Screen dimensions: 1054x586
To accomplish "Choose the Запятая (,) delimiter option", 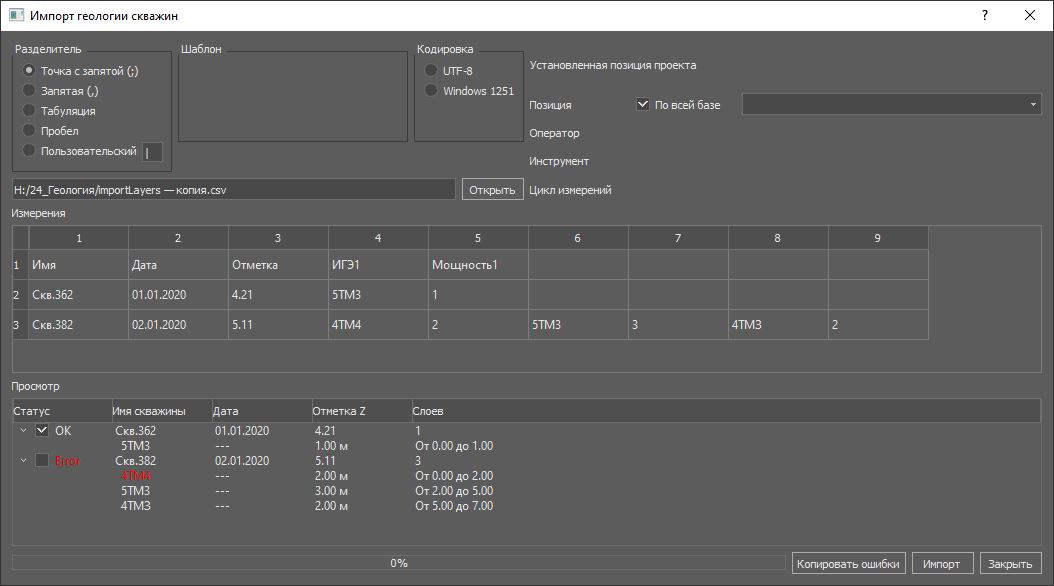I will 29,91.
